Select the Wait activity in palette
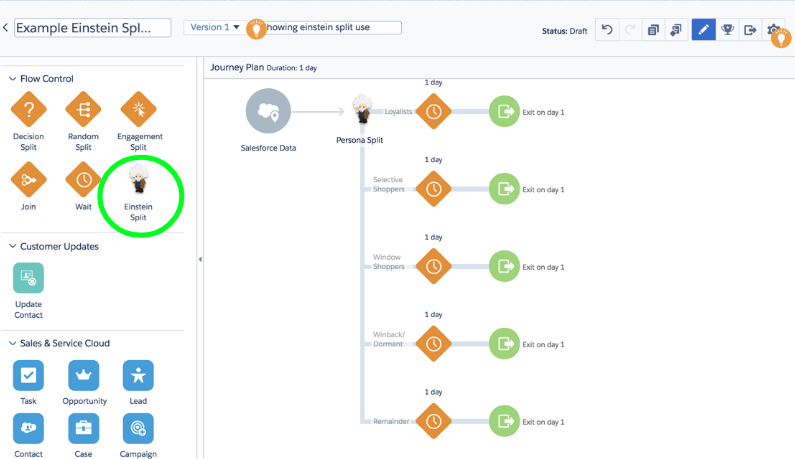Viewport: 795px width, 459px height. click(x=84, y=179)
